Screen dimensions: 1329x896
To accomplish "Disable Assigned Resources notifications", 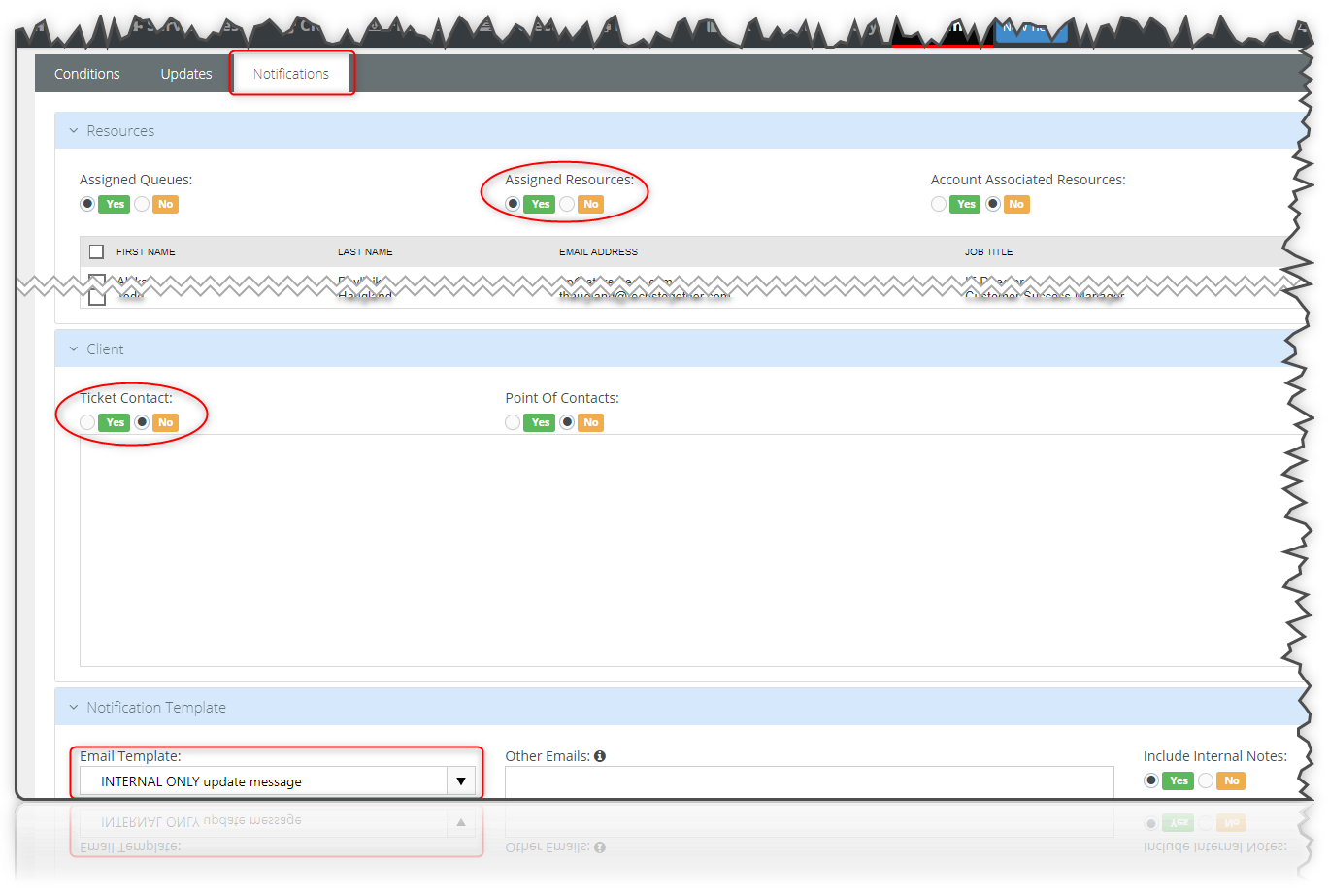I will (x=566, y=204).
